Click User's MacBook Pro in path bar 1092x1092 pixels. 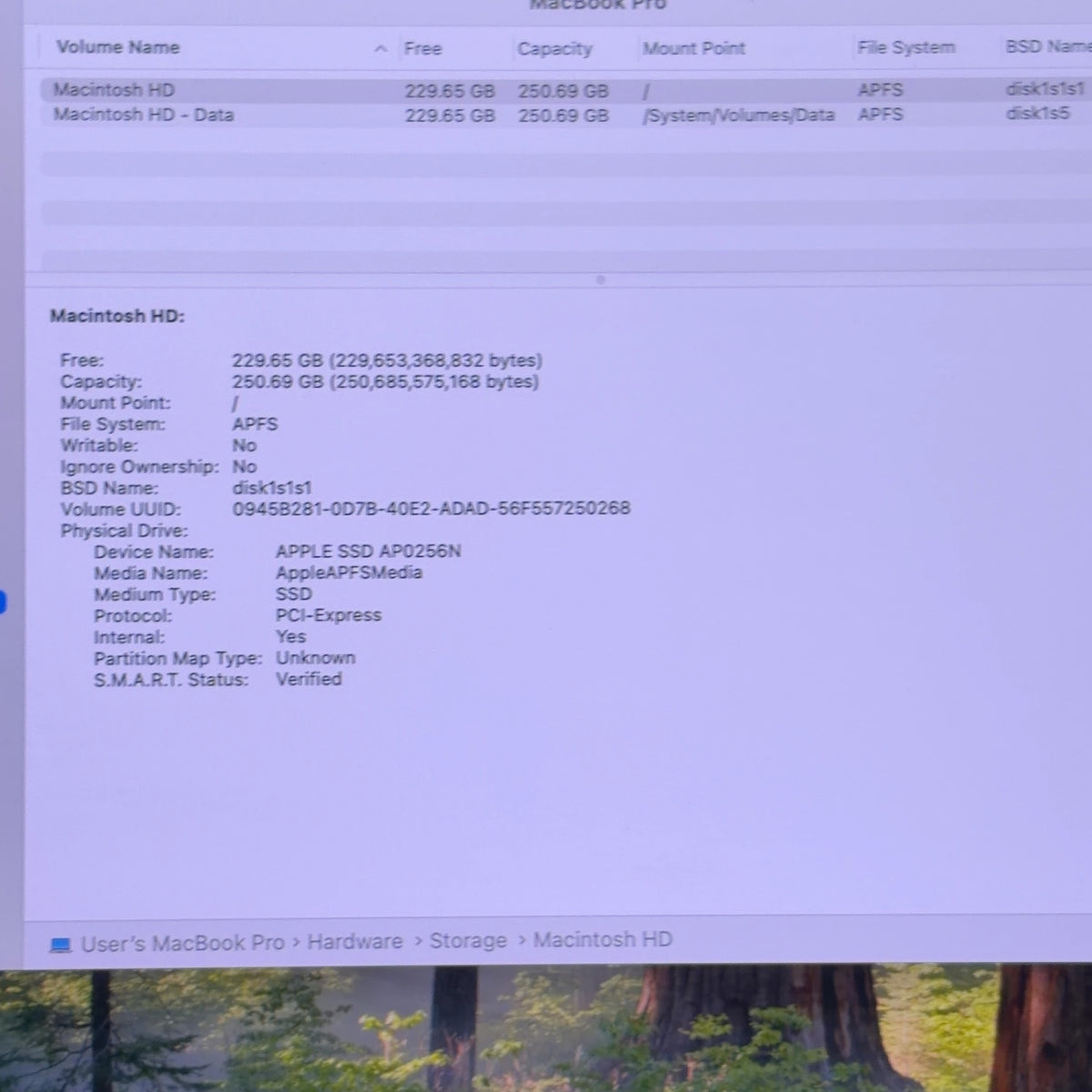click(x=183, y=944)
